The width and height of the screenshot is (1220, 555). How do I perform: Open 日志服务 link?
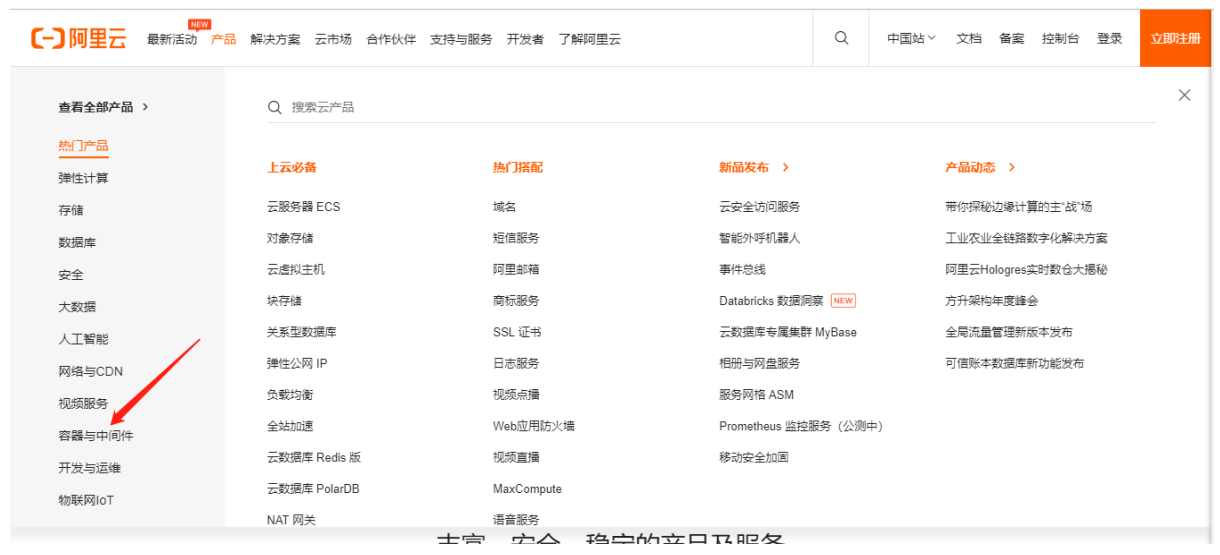pos(516,364)
